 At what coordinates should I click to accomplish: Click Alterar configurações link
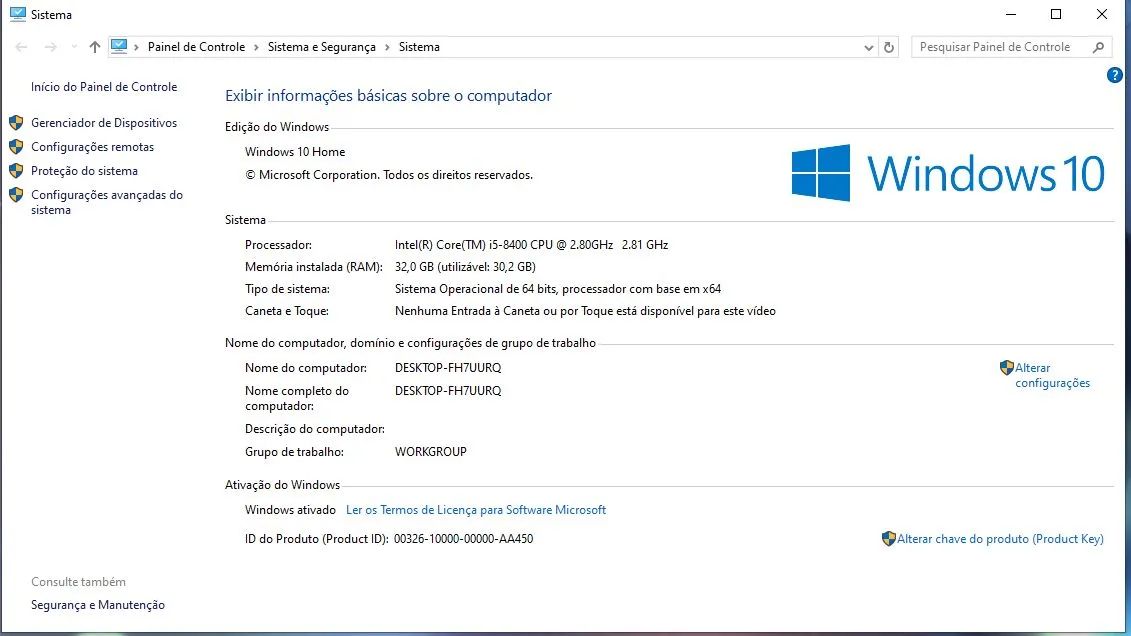(1052, 375)
